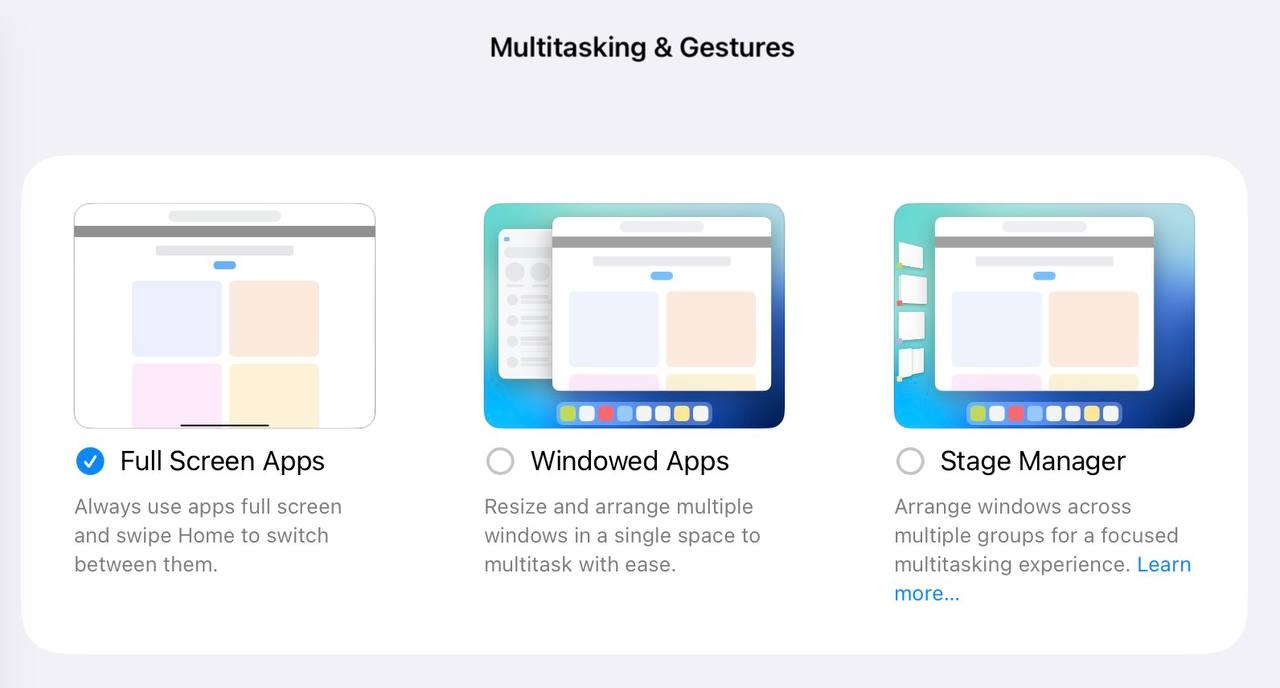Click the Stage Manager preview image
This screenshot has width=1280, height=688.
click(1044, 316)
